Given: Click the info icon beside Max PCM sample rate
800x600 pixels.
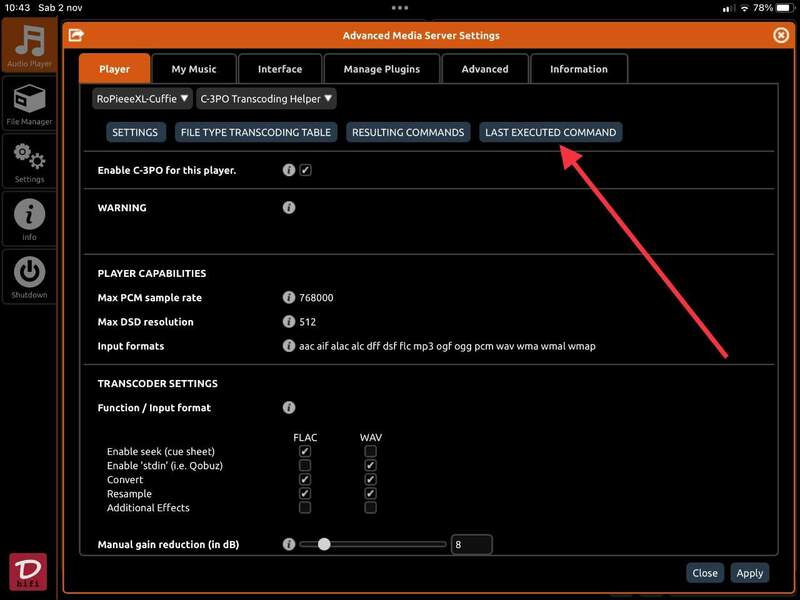Looking at the screenshot, I should tap(289, 298).
